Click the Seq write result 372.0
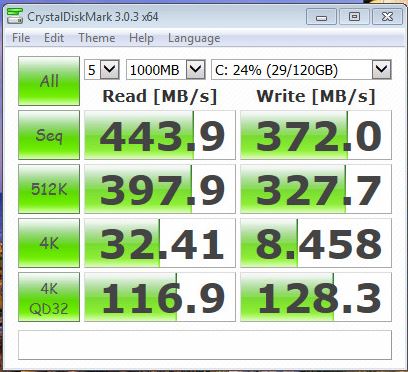Viewport: 408px width, 372px height. coord(316,135)
